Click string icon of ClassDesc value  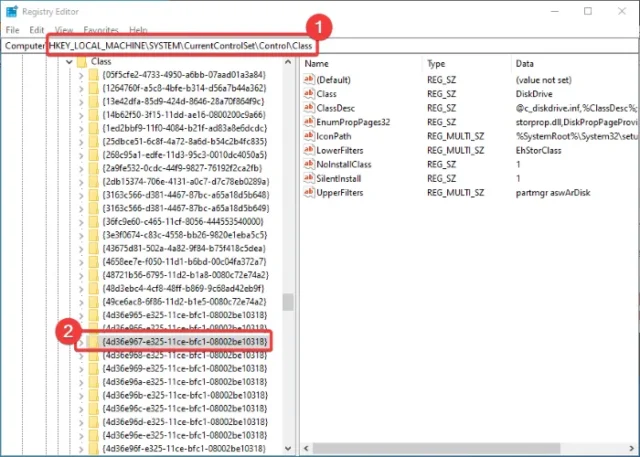[309, 108]
